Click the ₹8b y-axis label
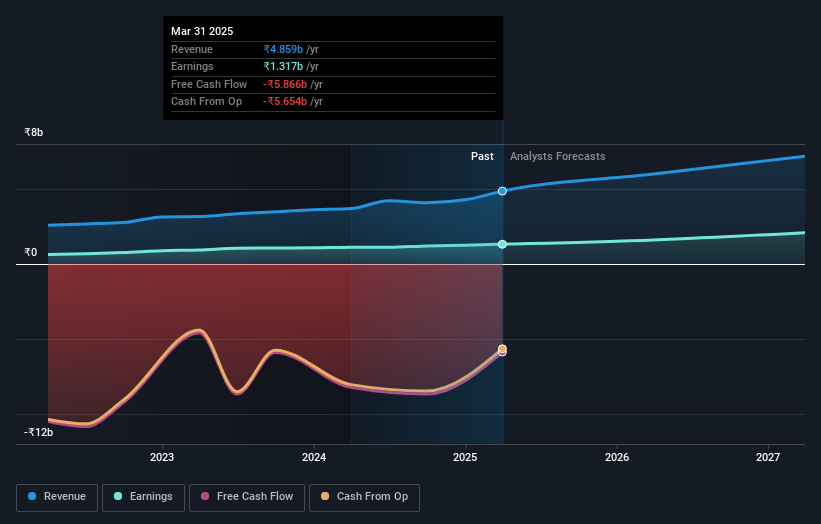Image resolution: width=821 pixels, height=524 pixels. click(x=34, y=132)
